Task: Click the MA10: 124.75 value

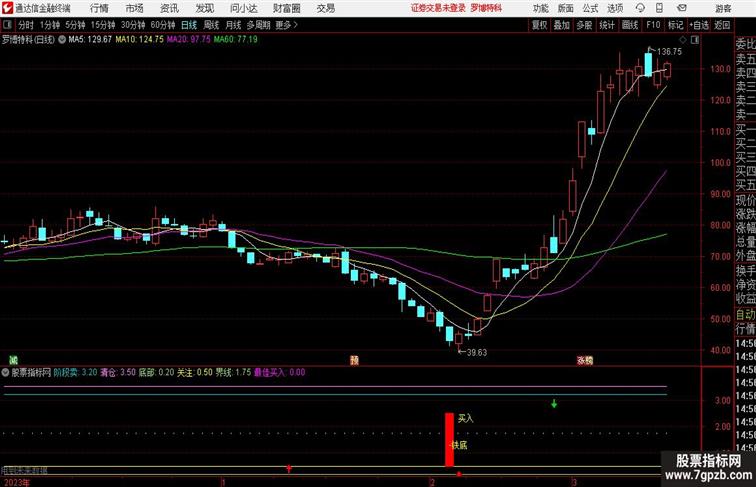Action: (x=139, y=40)
